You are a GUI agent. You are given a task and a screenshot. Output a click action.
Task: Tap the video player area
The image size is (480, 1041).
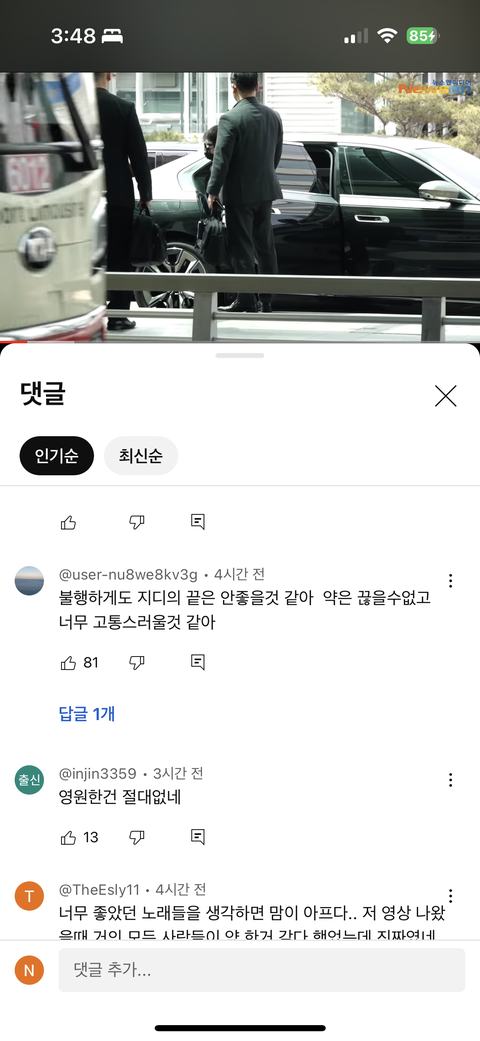click(x=240, y=206)
